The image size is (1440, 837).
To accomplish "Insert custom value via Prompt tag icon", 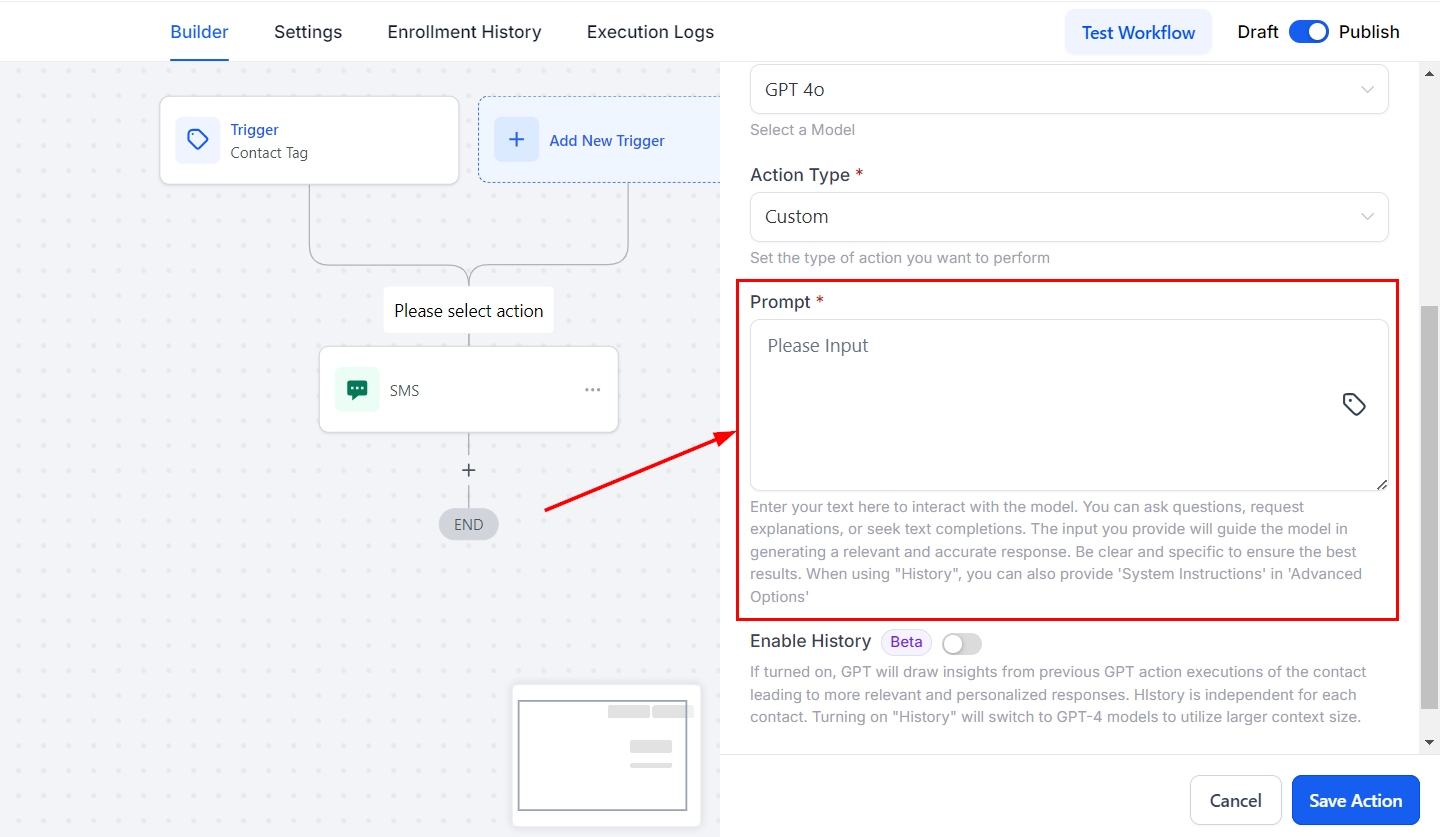I will [x=1354, y=404].
